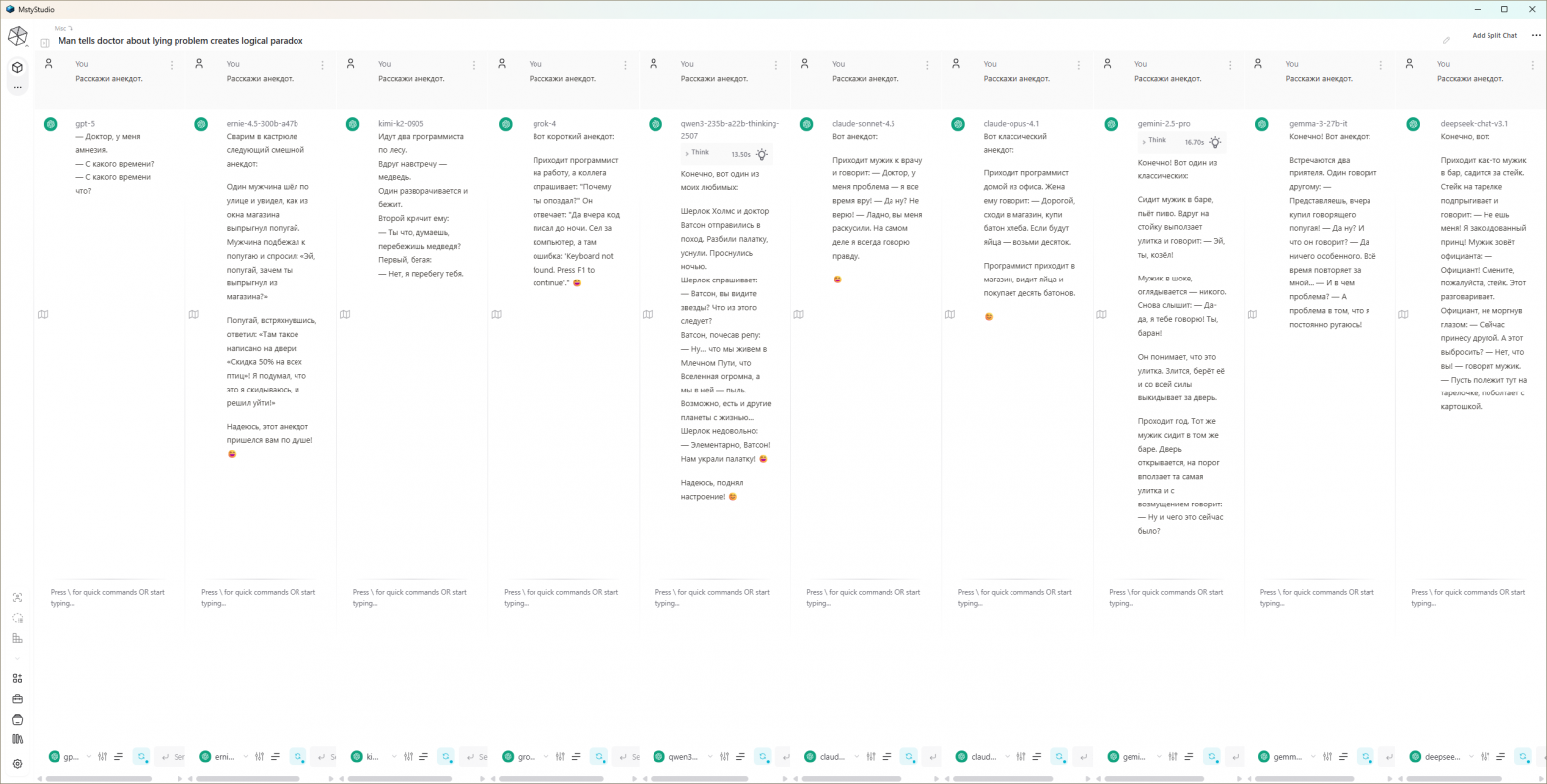
Task: Toggle sync for the gemma chat
Action: click(x=1366, y=757)
